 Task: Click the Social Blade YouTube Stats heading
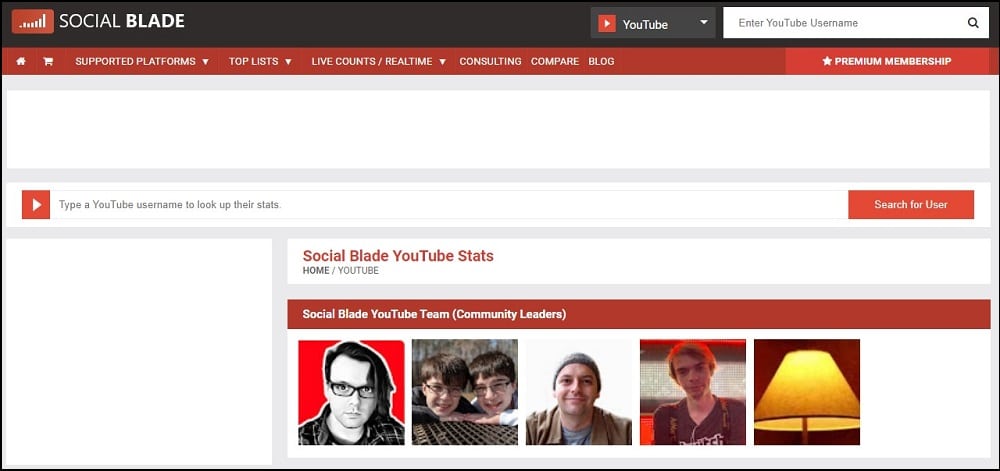coord(398,256)
